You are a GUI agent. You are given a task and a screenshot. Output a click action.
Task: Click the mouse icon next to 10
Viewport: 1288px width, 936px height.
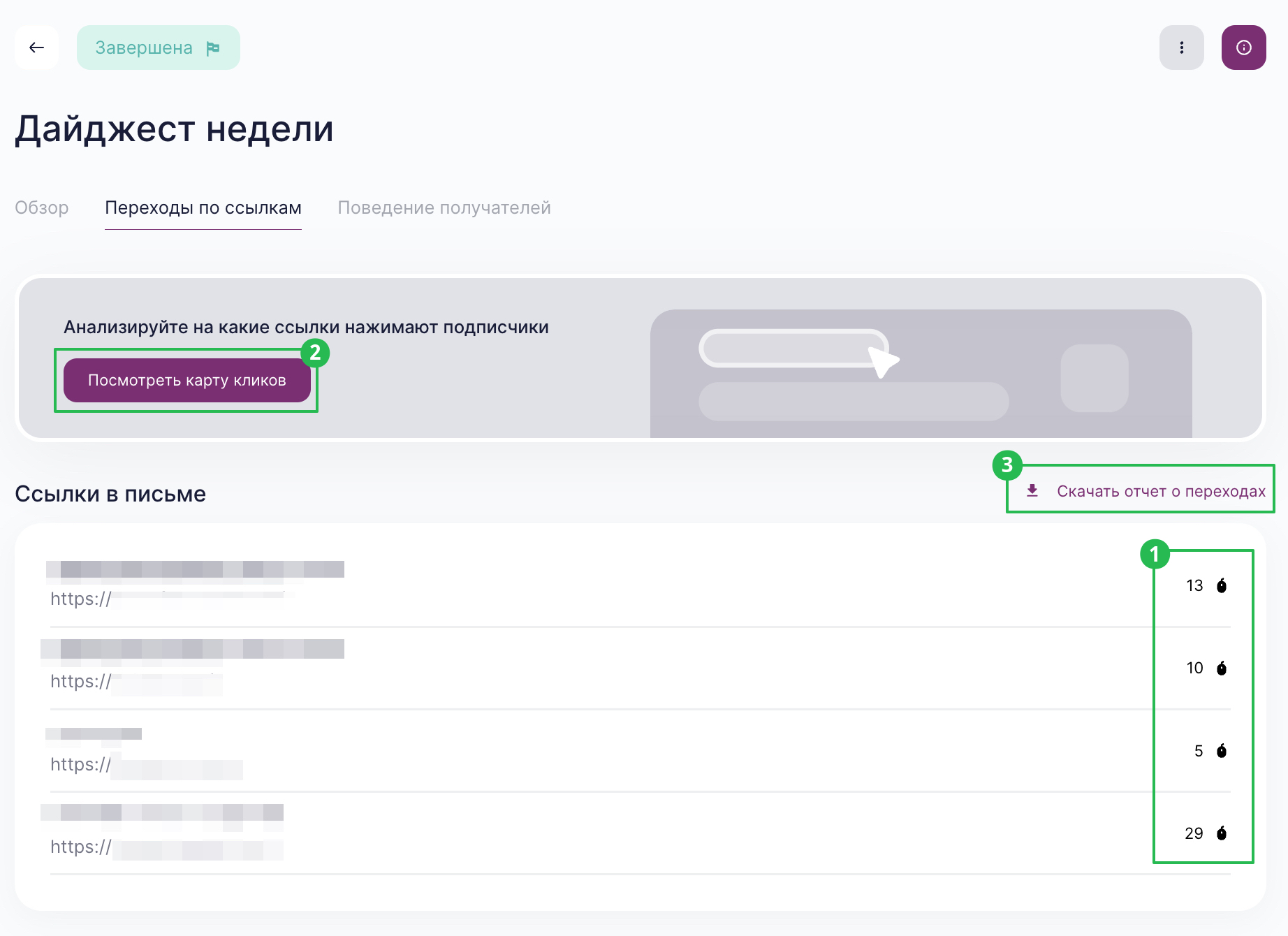(1222, 668)
